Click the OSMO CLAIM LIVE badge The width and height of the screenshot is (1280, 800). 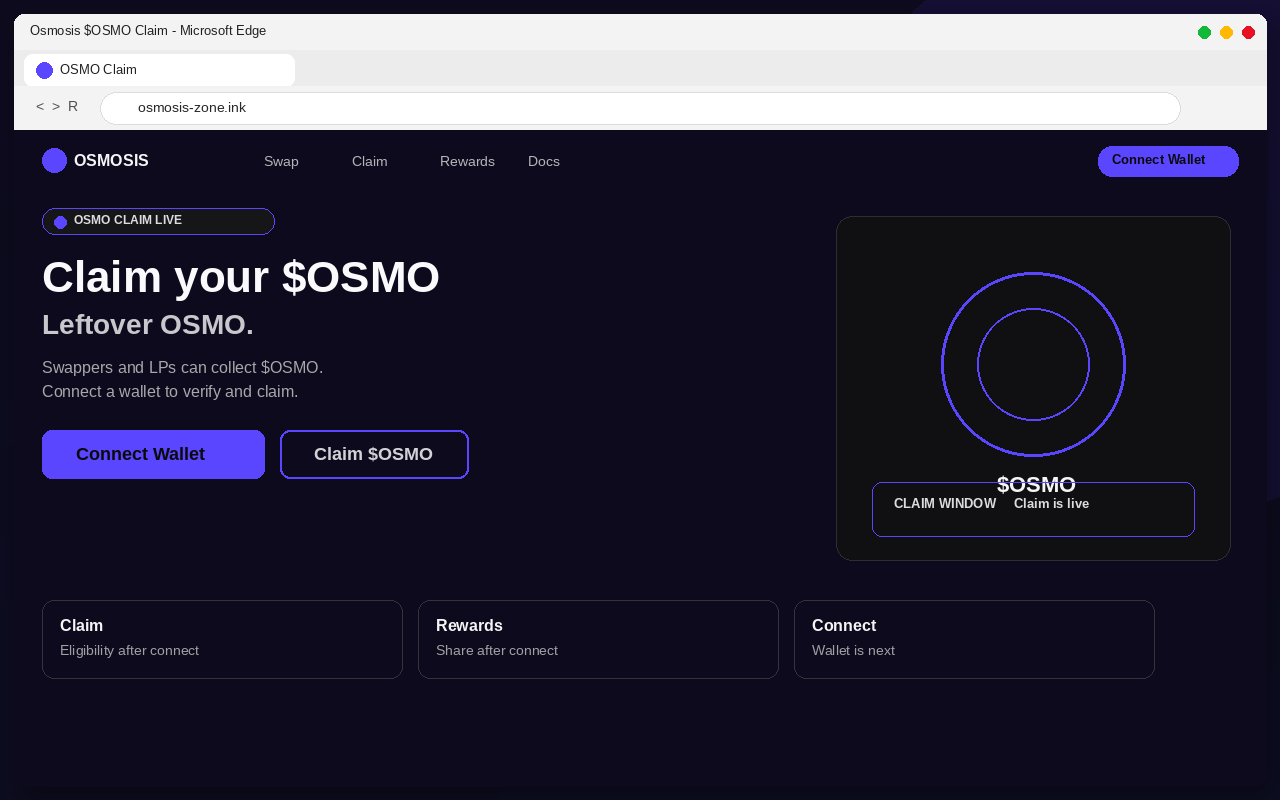coord(158,221)
